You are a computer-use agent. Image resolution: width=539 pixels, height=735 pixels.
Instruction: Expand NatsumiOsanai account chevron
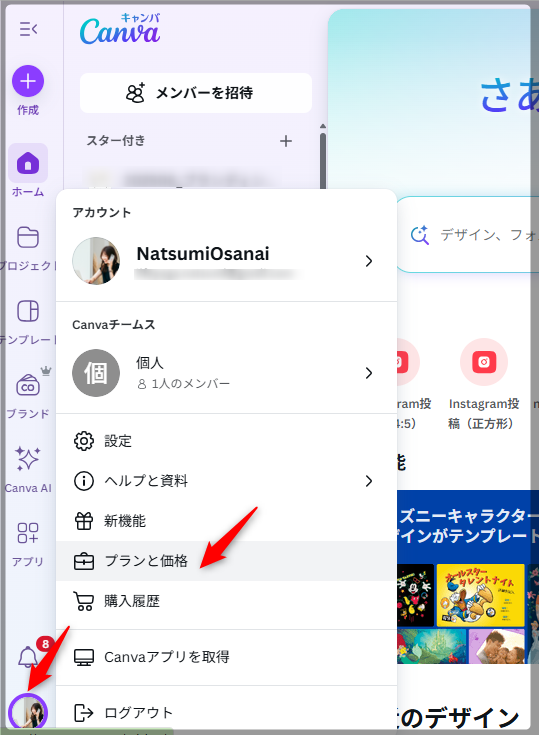point(369,261)
